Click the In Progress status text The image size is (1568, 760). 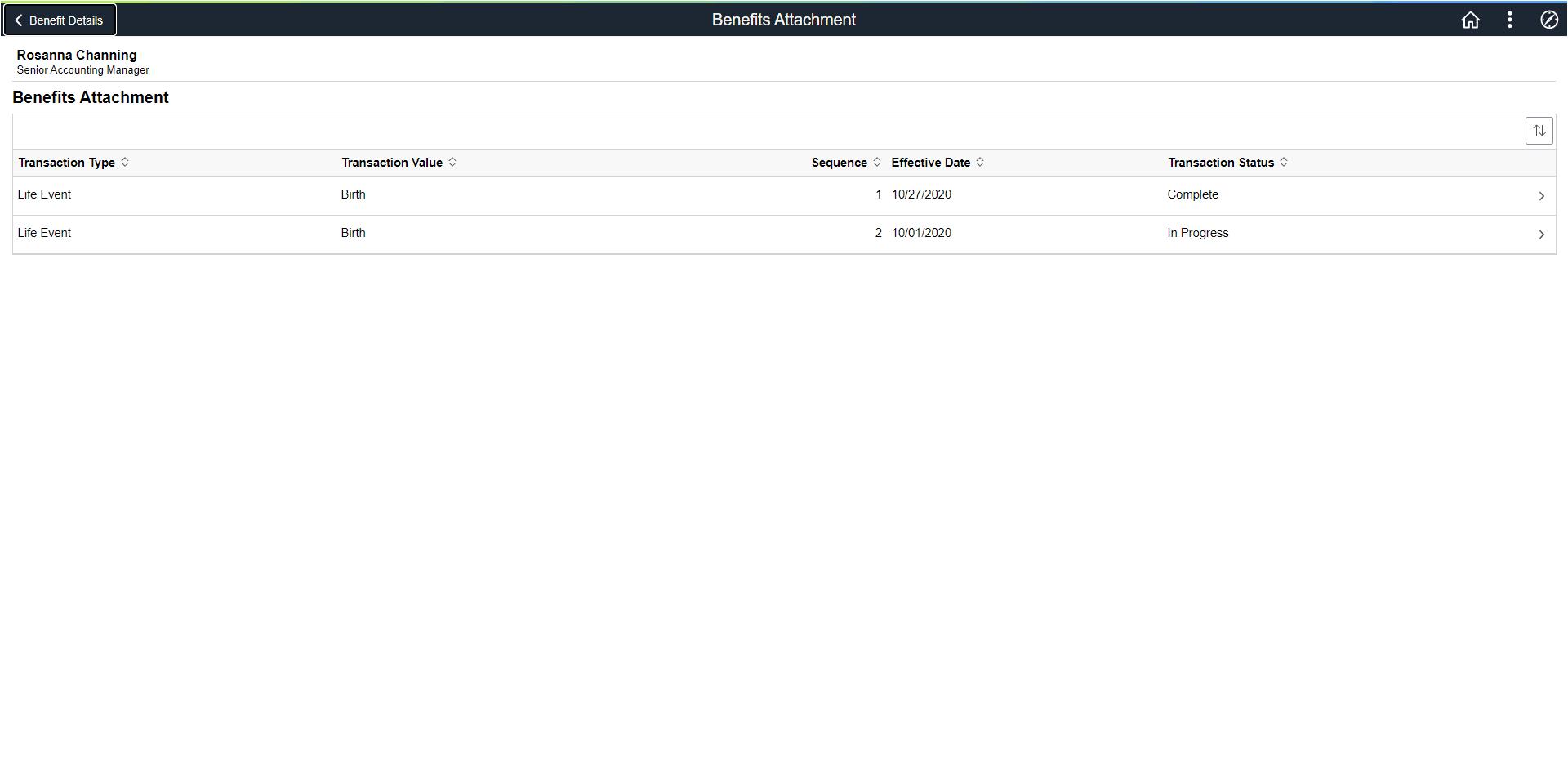pyautogui.click(x=1198, y=233)
